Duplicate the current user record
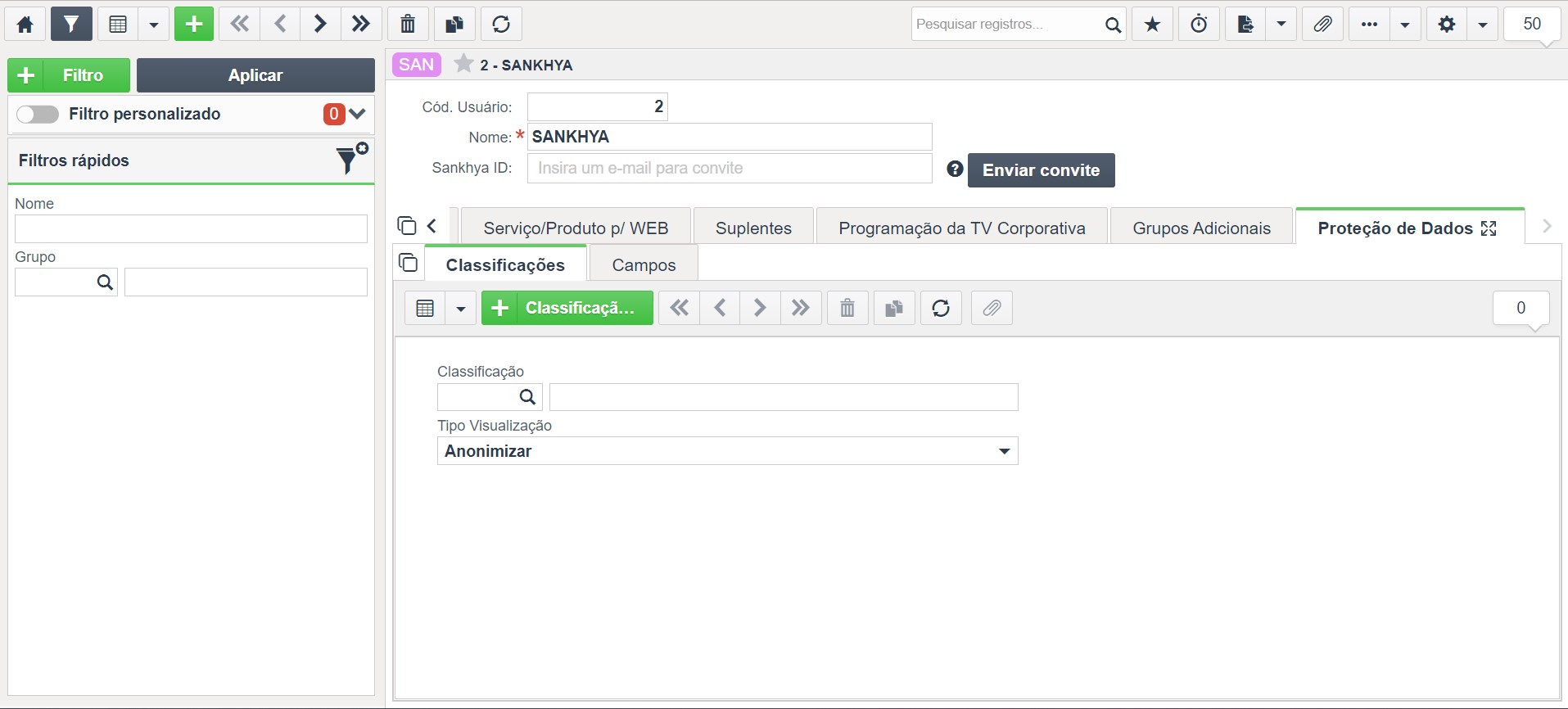 [x=454, y=24]
